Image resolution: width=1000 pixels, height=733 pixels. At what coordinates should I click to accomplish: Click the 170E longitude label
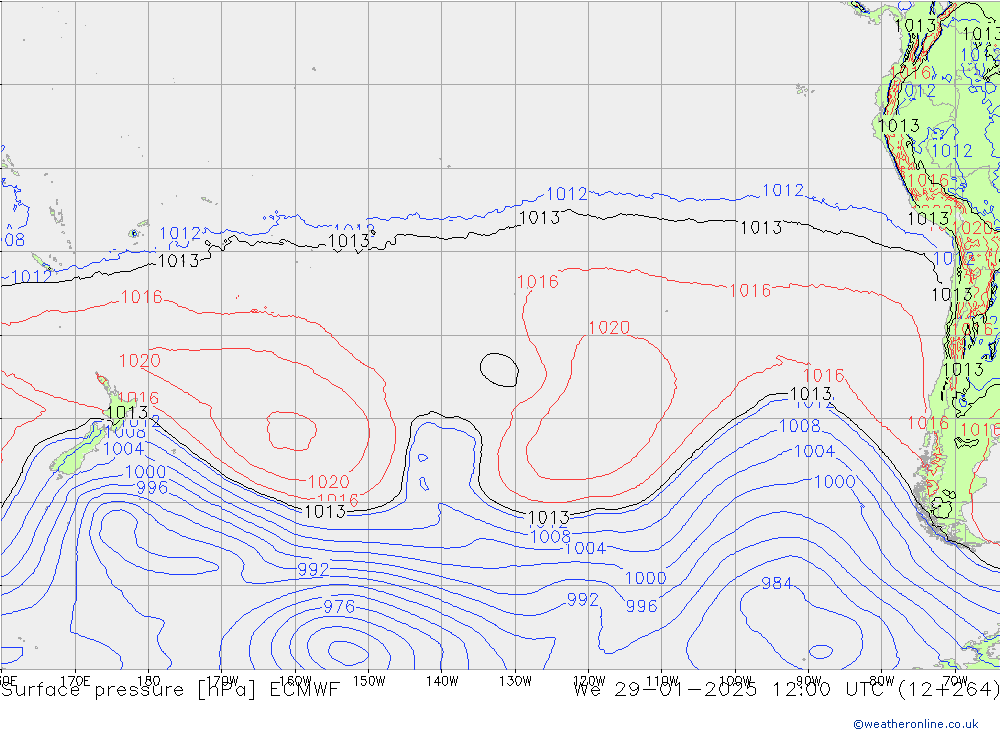(76, 680)
